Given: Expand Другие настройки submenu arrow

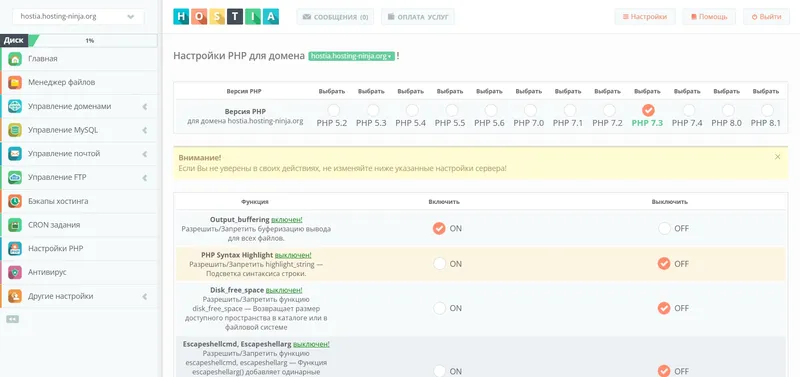Looking at the screenshot, I should 145,296.
